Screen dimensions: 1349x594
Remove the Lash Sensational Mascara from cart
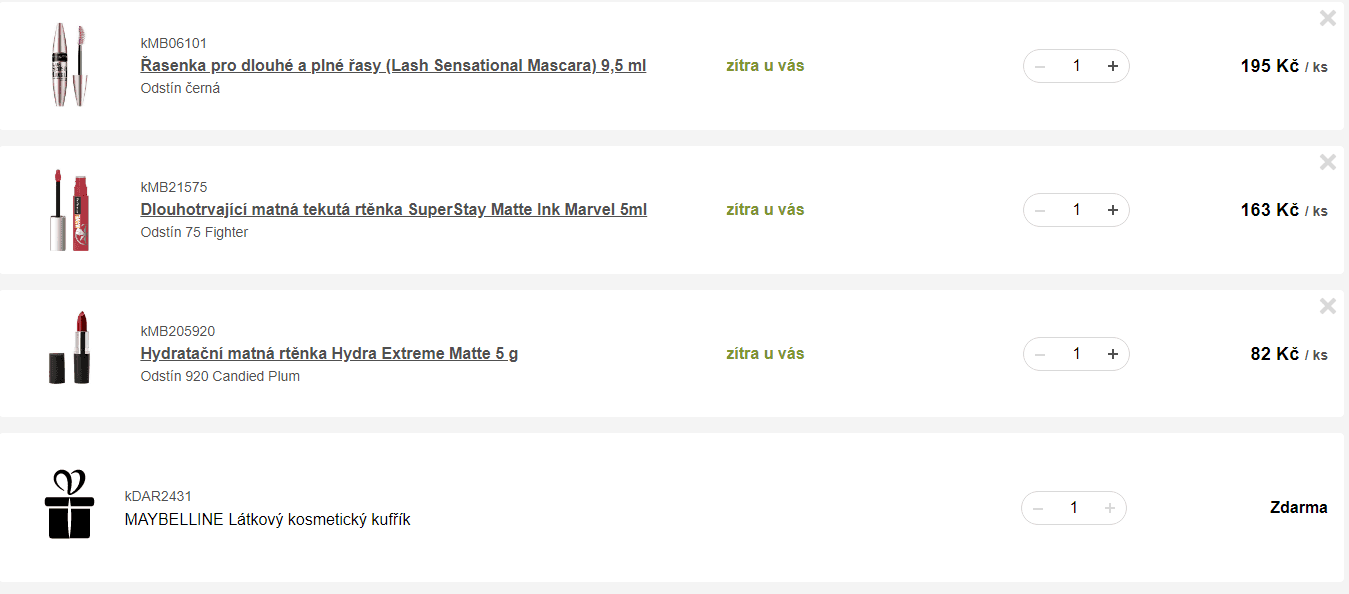pyautogui.click(x=1327, y=18)
